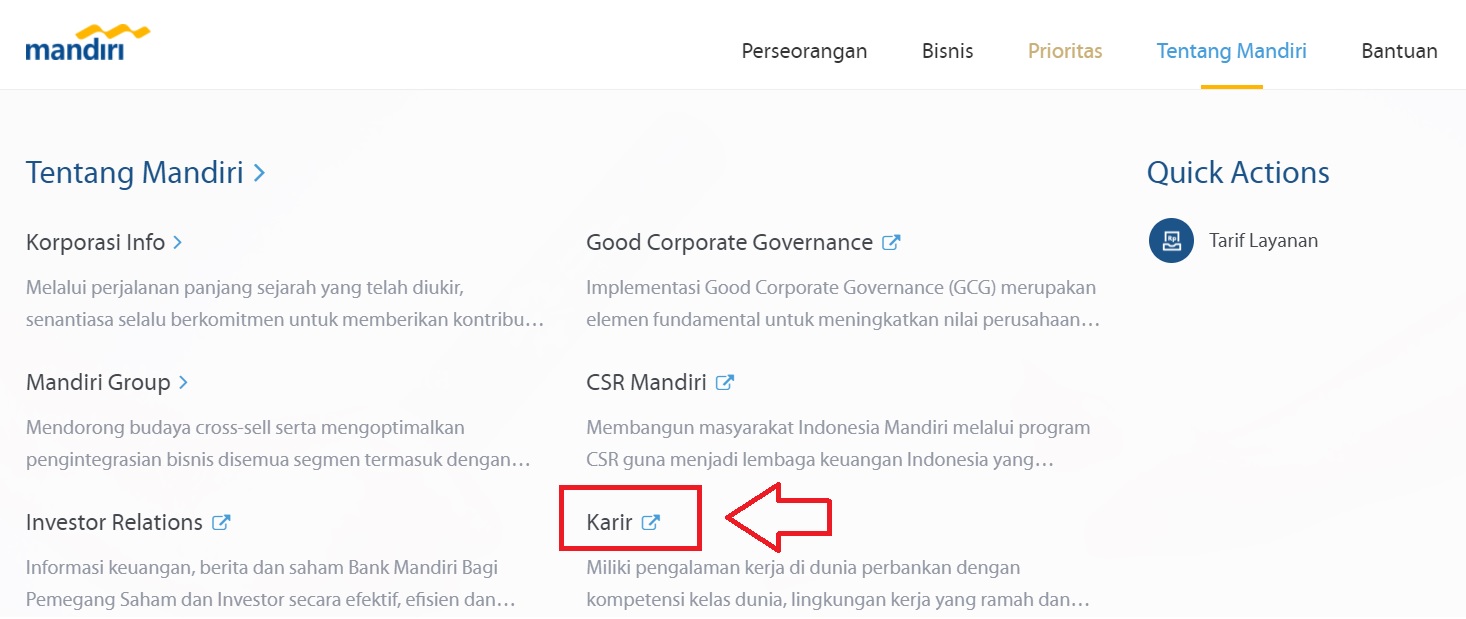Select the Prioritas menu item
Screen dimensions: 1466x619
click(x=1065, y=51)
